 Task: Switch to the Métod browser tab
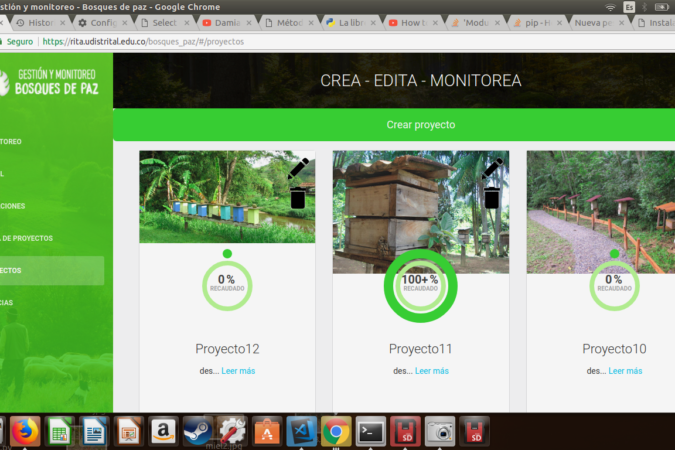click(289, 23)
